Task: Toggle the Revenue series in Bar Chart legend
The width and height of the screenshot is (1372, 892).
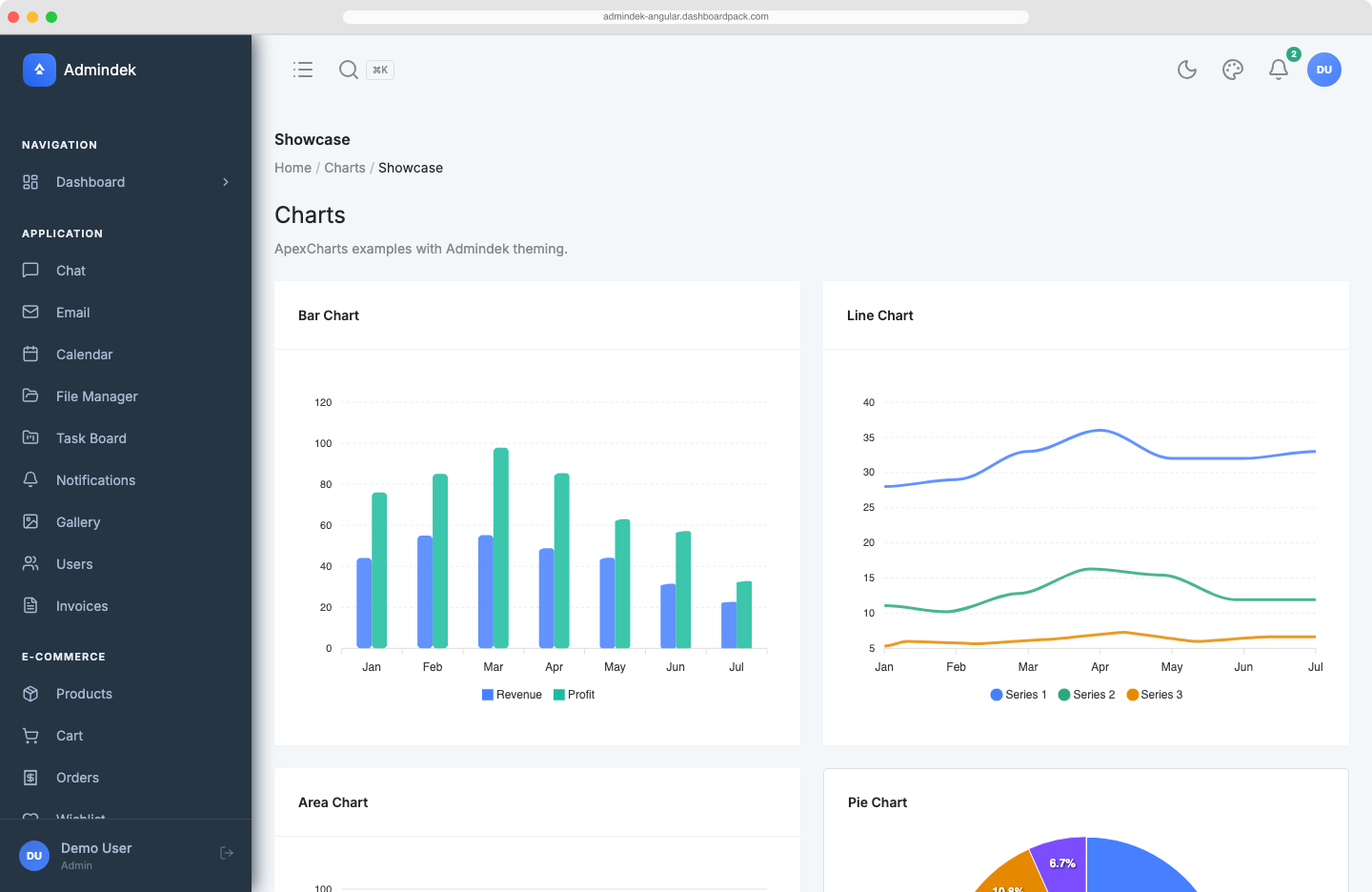Action: tap(512, 695)
